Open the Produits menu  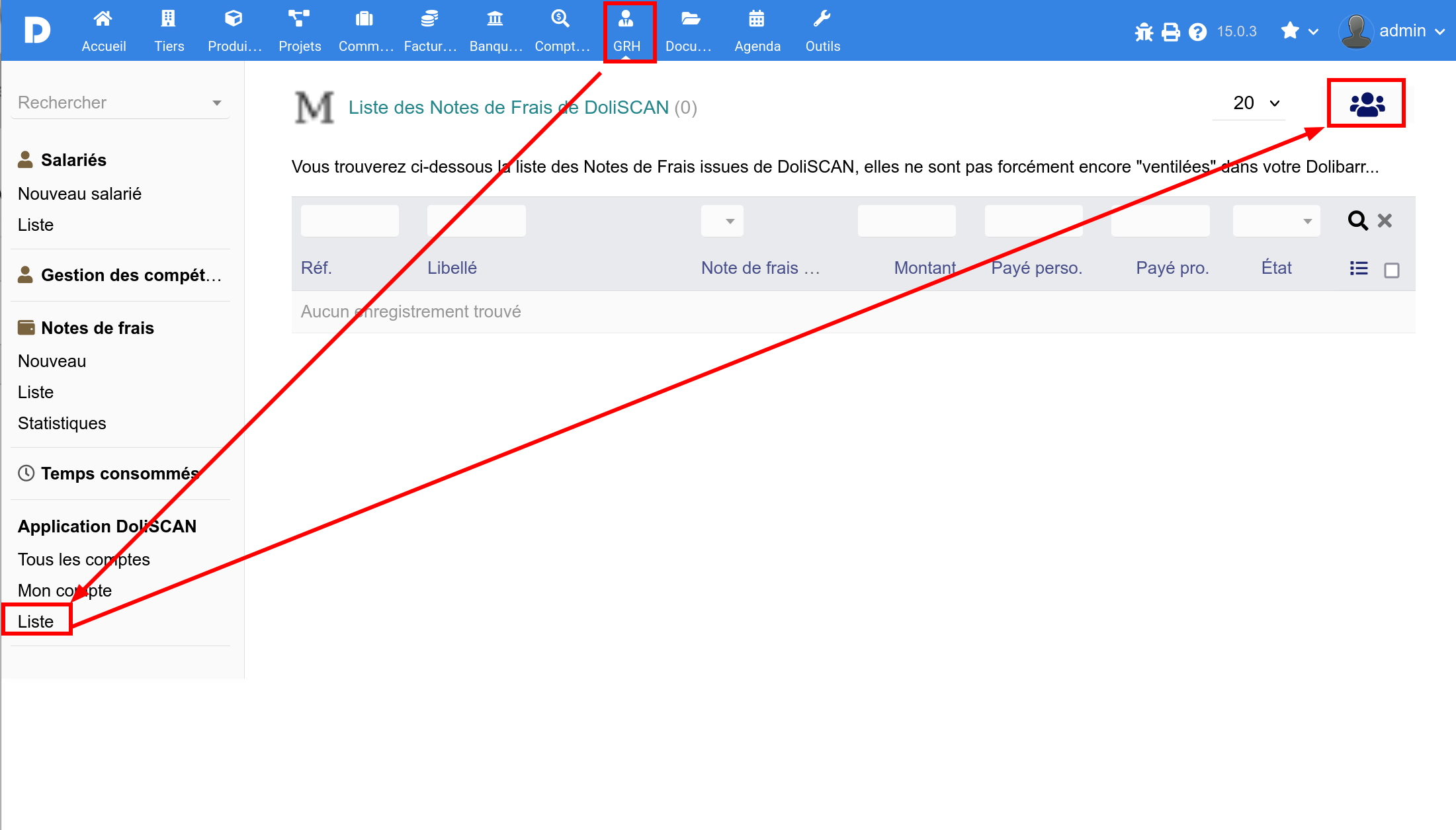[x=234, y=30]
